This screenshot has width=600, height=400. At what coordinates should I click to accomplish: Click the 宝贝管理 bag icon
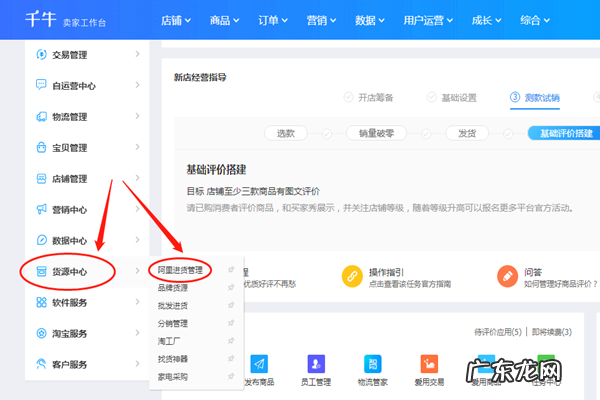[x=41, y=147]
